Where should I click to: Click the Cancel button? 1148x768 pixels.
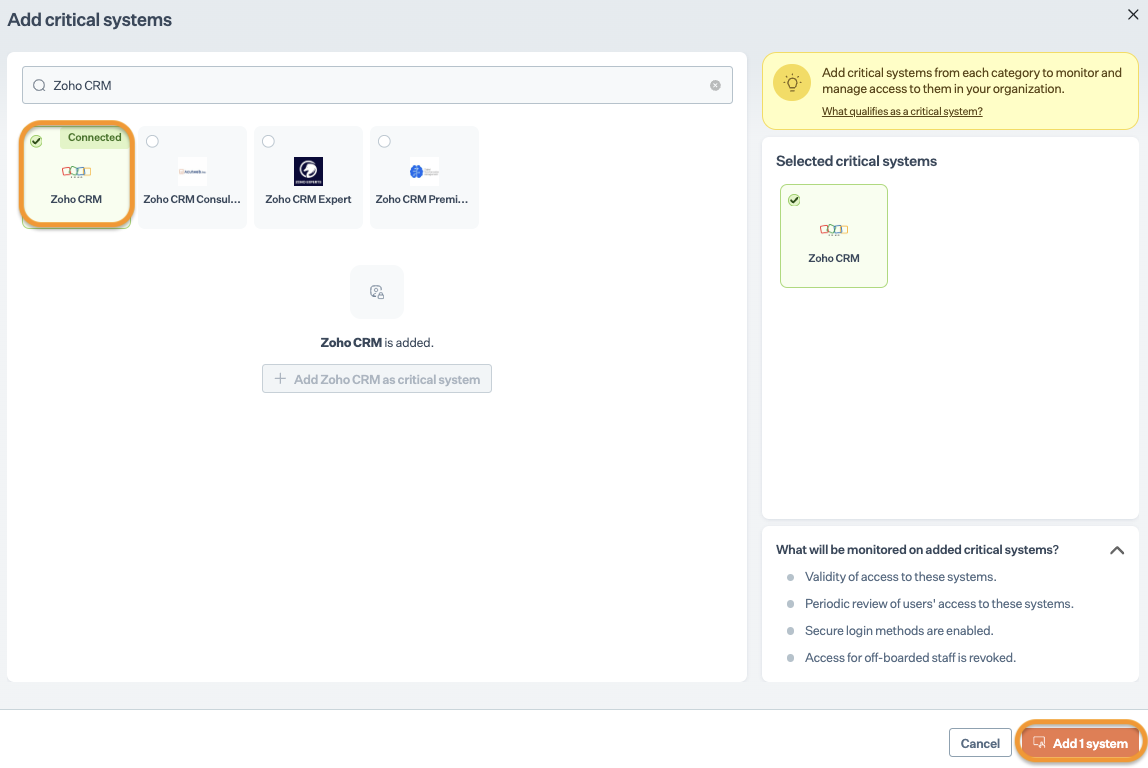coord(980,743)
